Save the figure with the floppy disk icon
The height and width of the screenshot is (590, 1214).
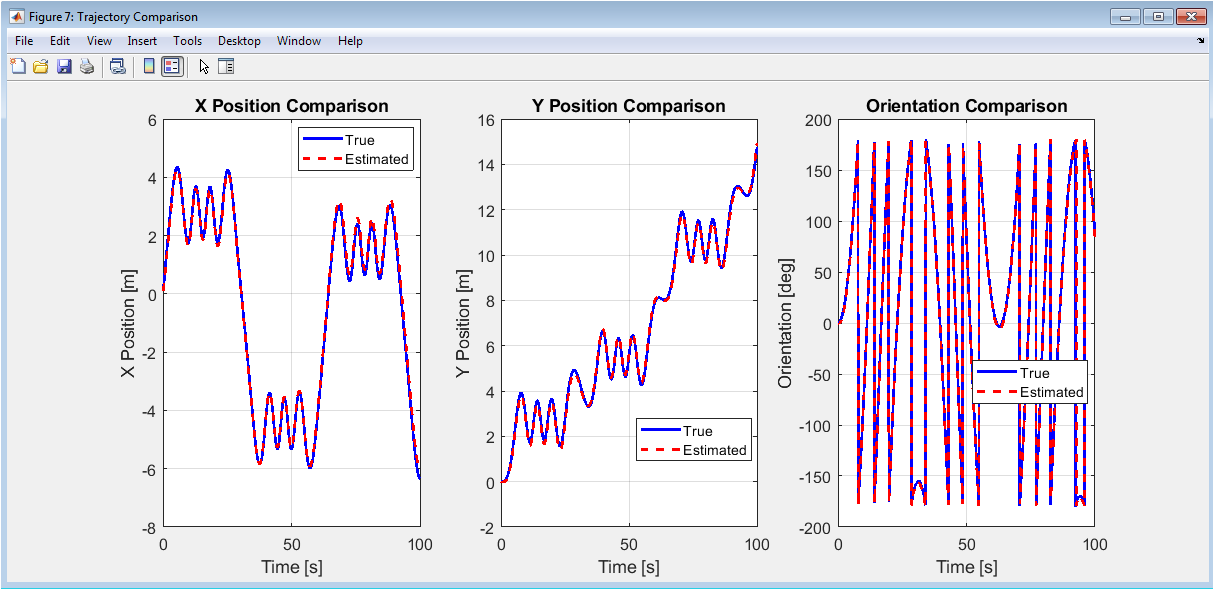point(64,67)
